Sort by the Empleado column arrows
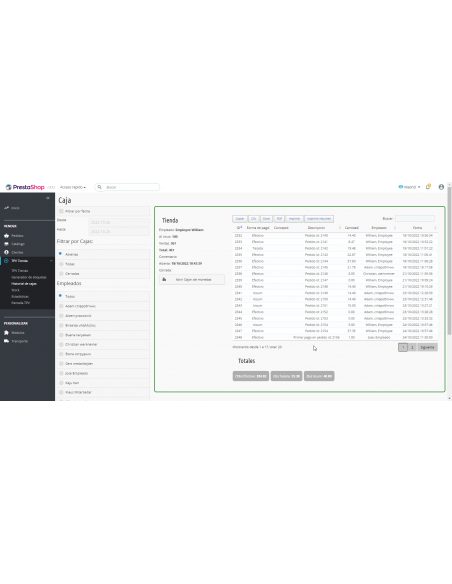The height and width of the screenshot is (584, 452). [395, 228]
